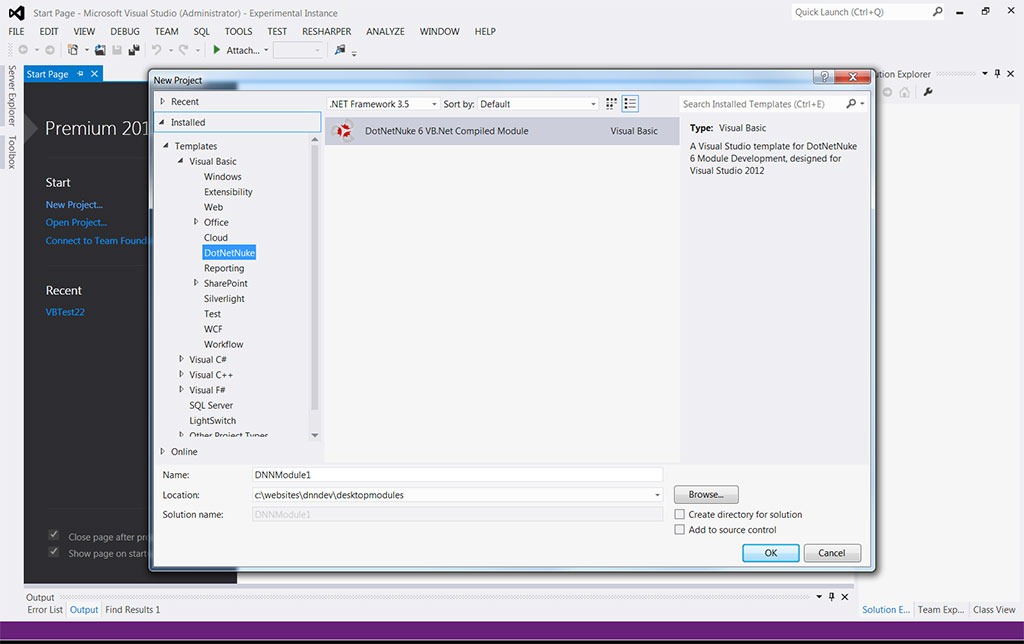Expand the Recent section in dialog
Screen dimensions: 1024x644
[163, 101]
